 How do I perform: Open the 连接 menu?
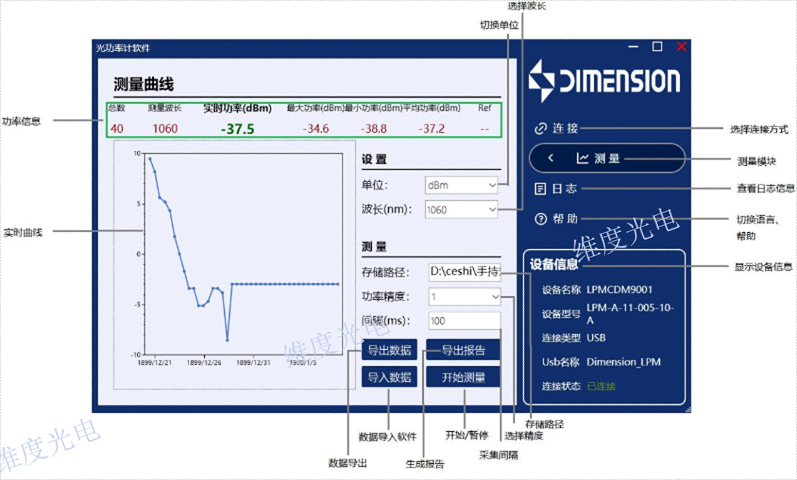[x=557, y=128]
